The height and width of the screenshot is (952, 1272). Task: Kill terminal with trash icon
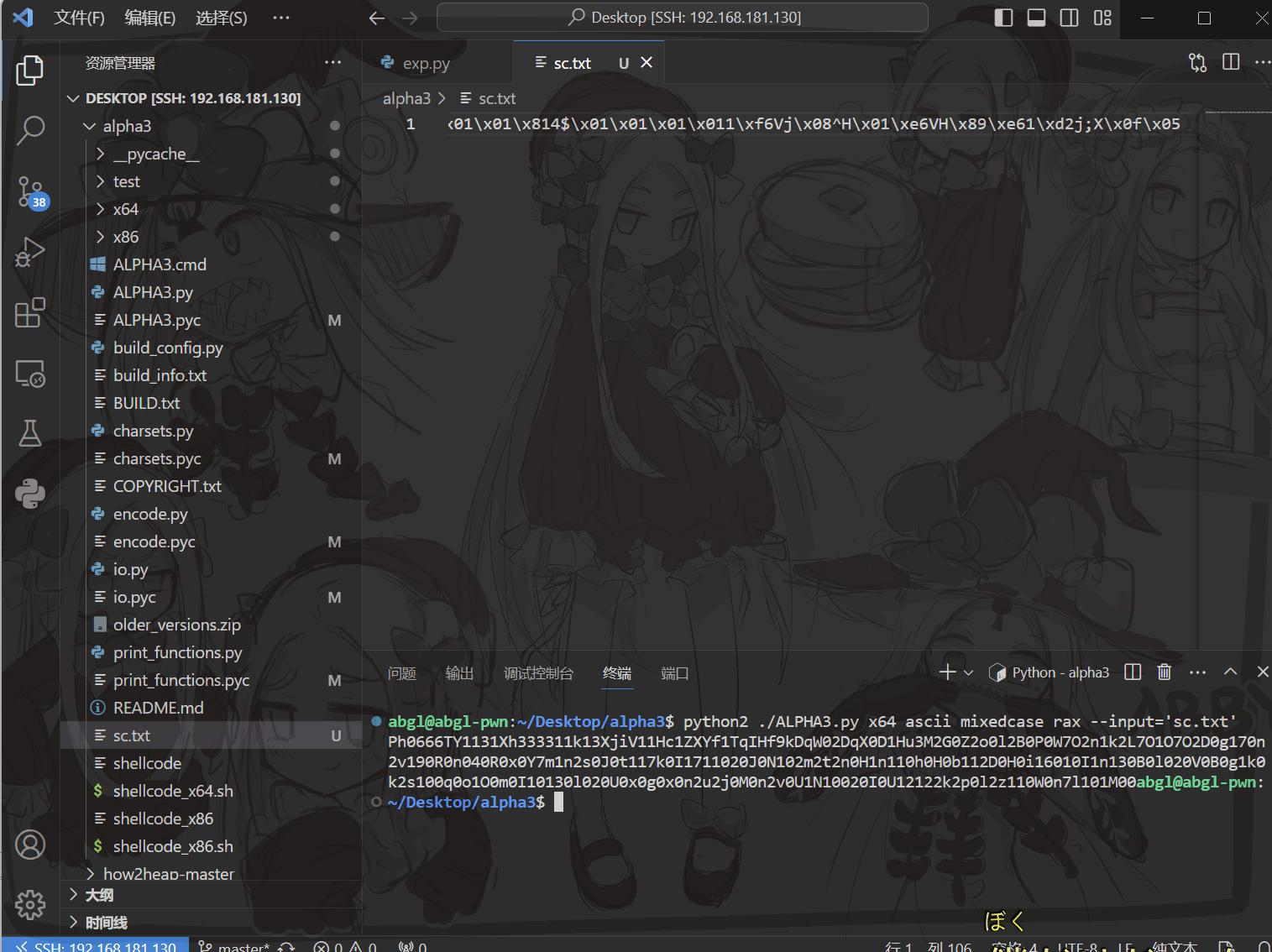1164,672
